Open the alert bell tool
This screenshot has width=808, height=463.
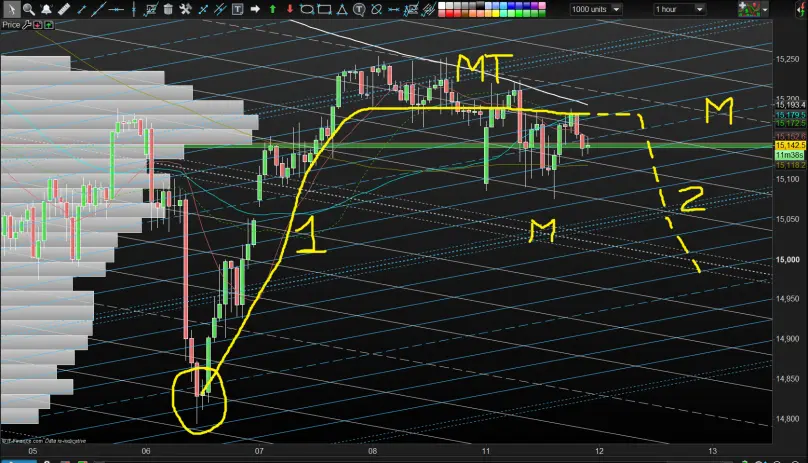[x=46, y=9]
